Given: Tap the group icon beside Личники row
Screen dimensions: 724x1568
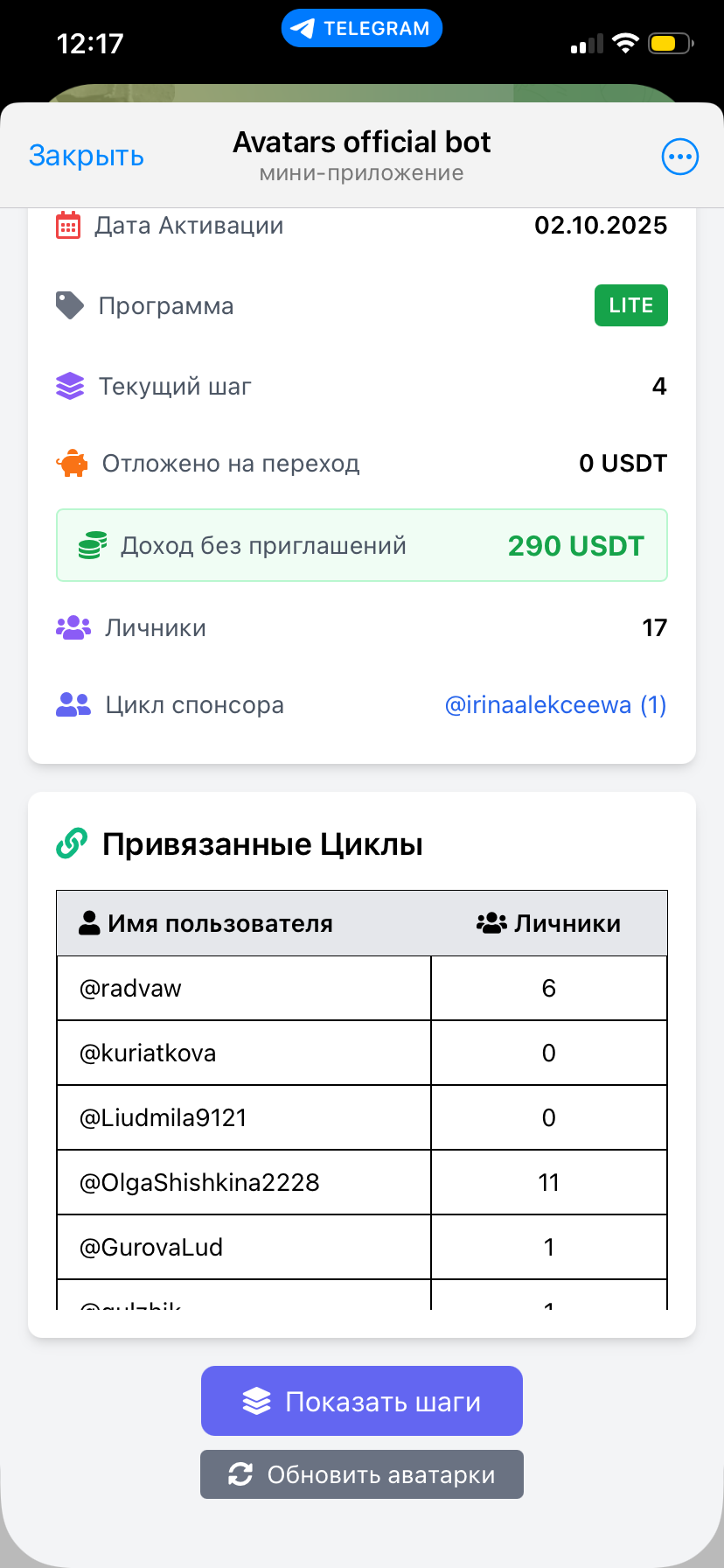Looking at the screenshot, I should coord(73,627).
